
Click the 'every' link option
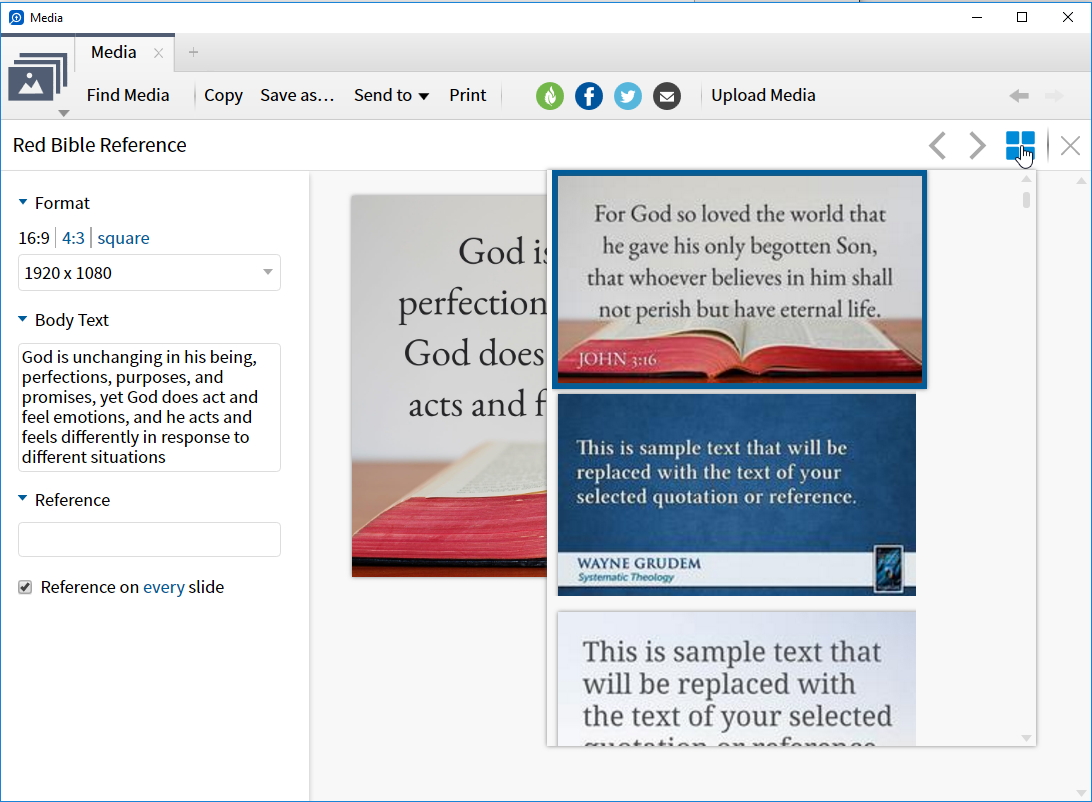point(164,588)
